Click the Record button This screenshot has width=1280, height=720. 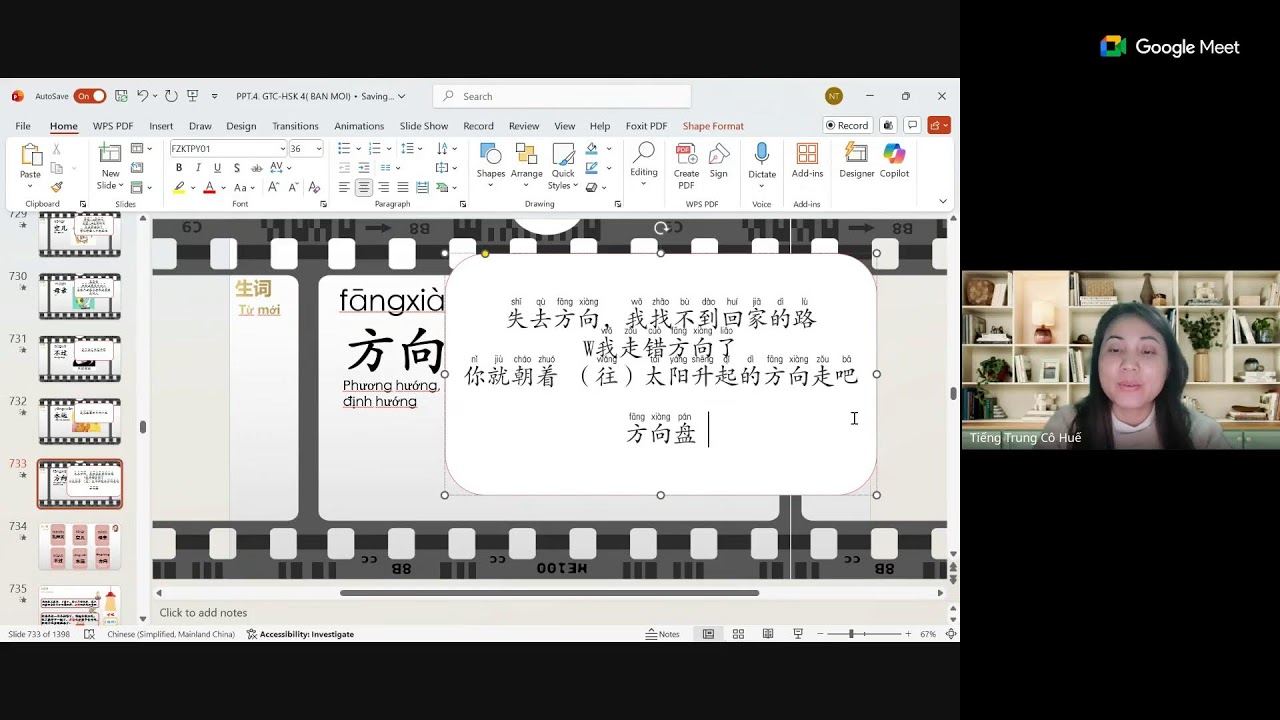coord(846,125)
